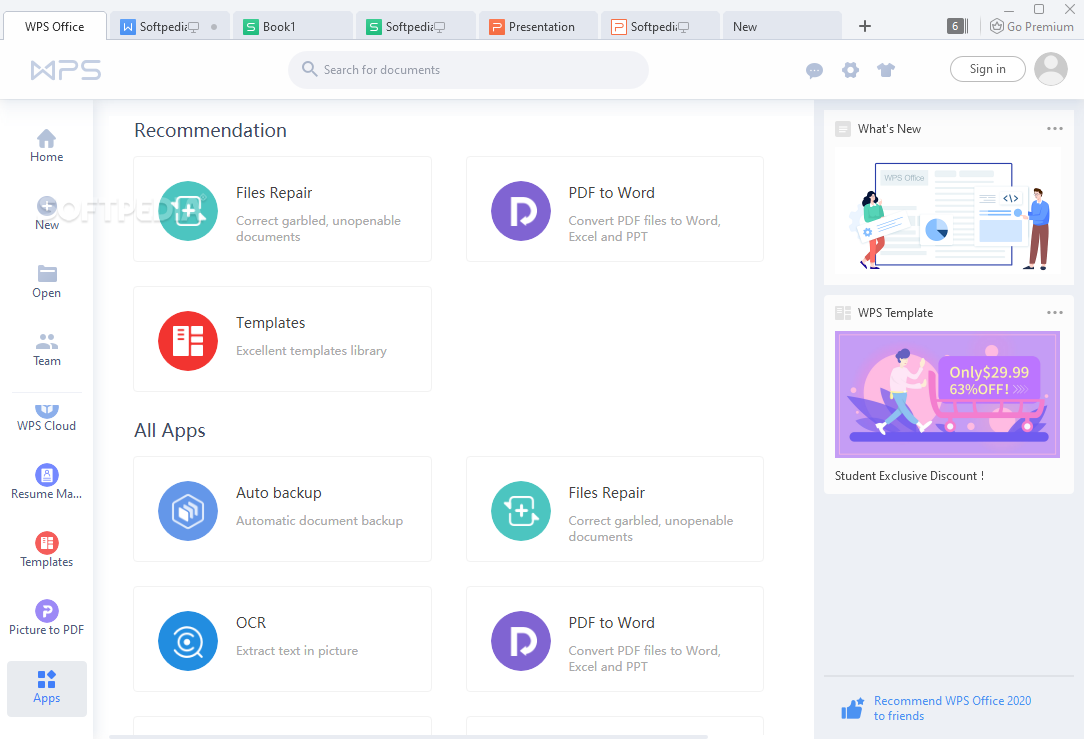Open the skin t-shirt icon

click(x=886, y=70)
